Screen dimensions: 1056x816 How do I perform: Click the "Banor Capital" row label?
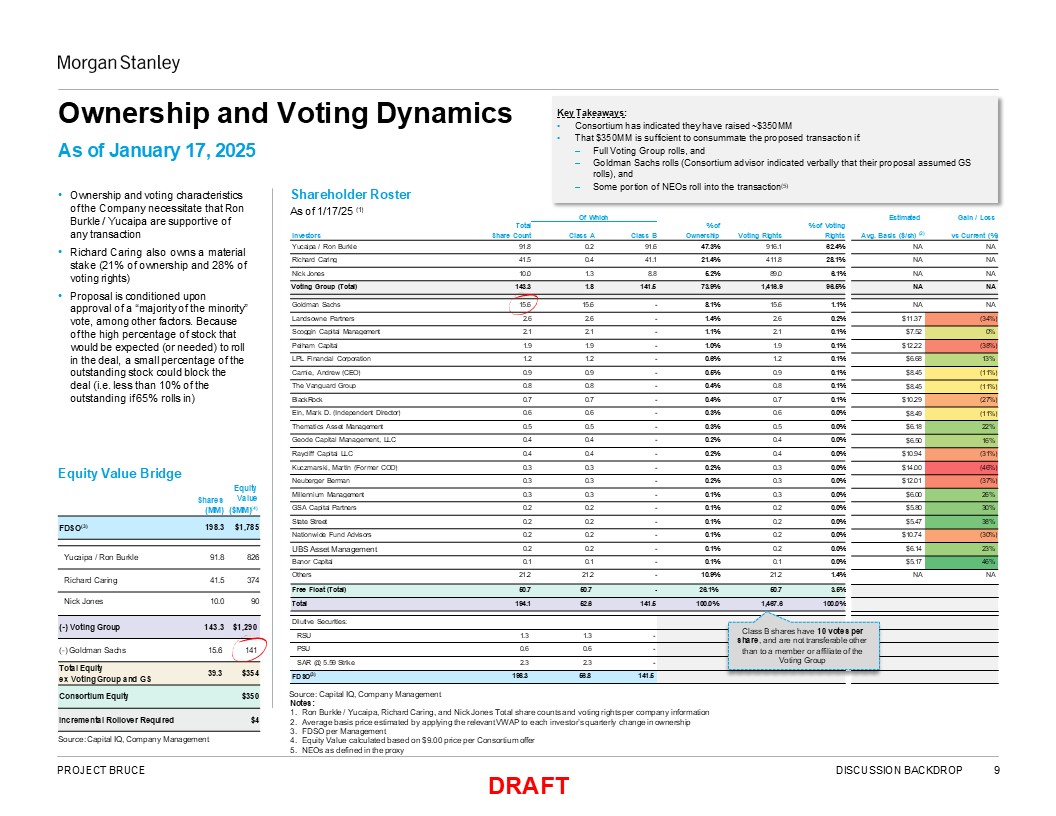312,562
